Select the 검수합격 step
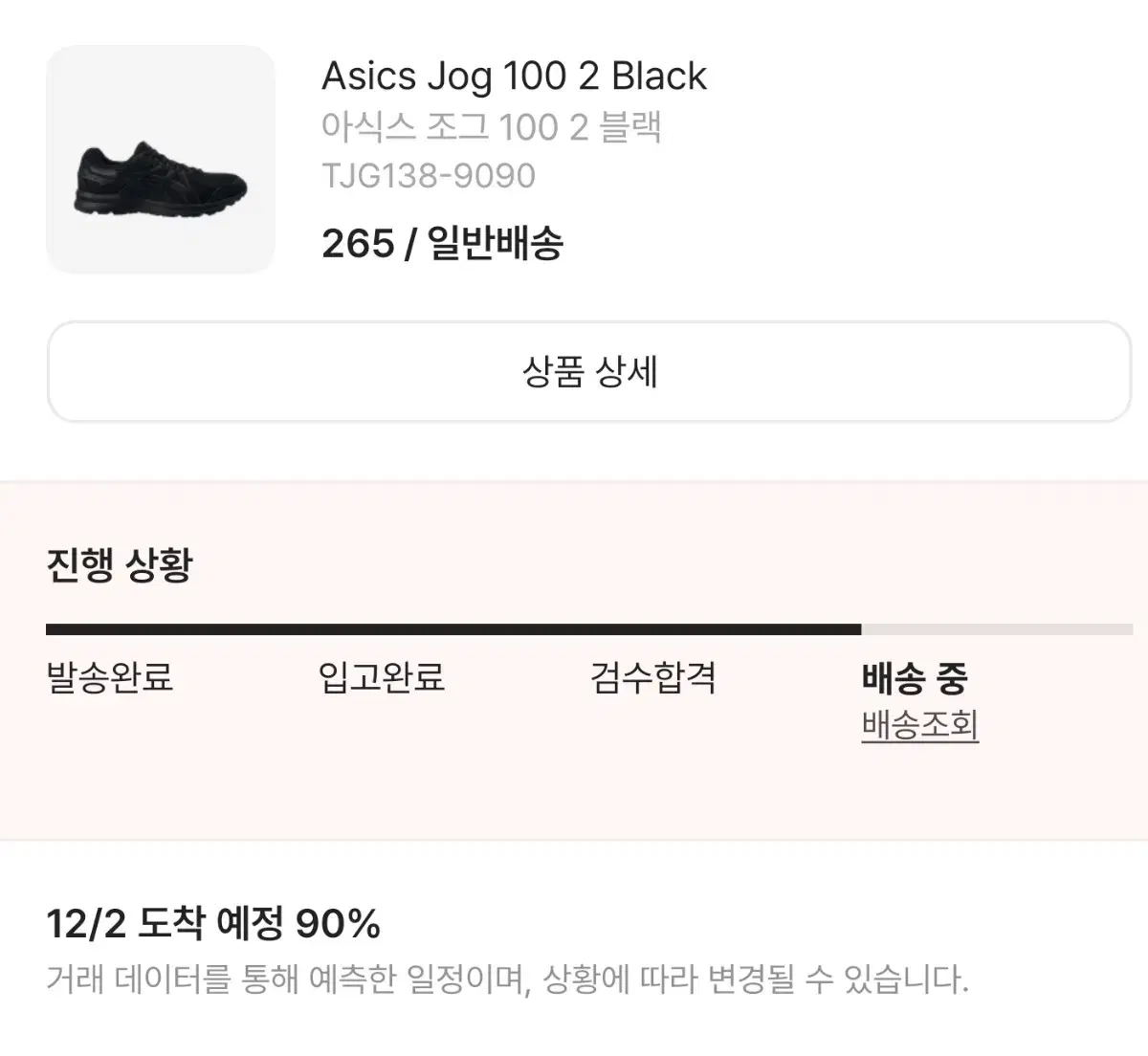 653,678
